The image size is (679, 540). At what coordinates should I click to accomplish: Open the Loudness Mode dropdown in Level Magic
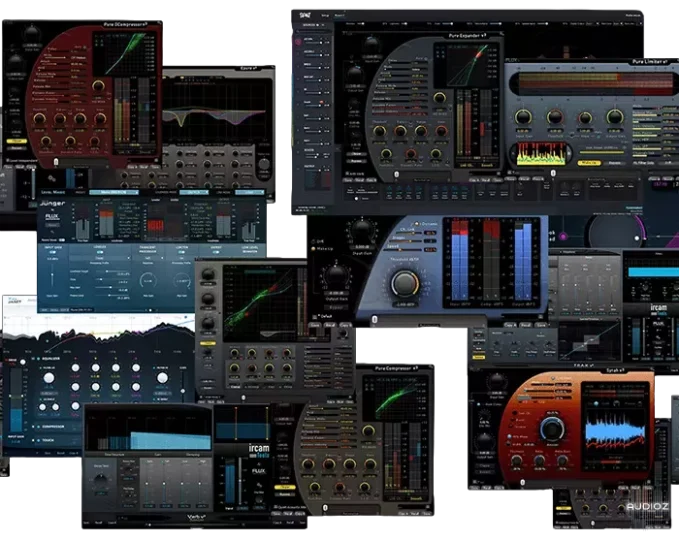pyautogui.click(x=194, y=192)
